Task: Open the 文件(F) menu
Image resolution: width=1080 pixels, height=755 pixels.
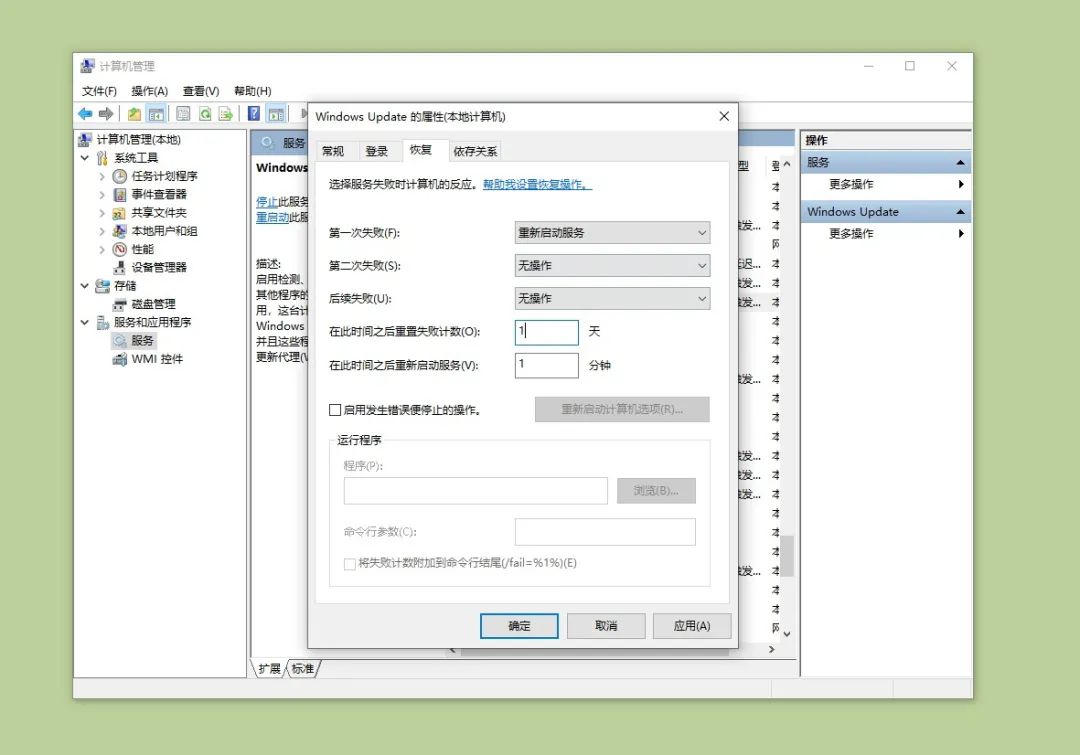Action: click(99, 91)
